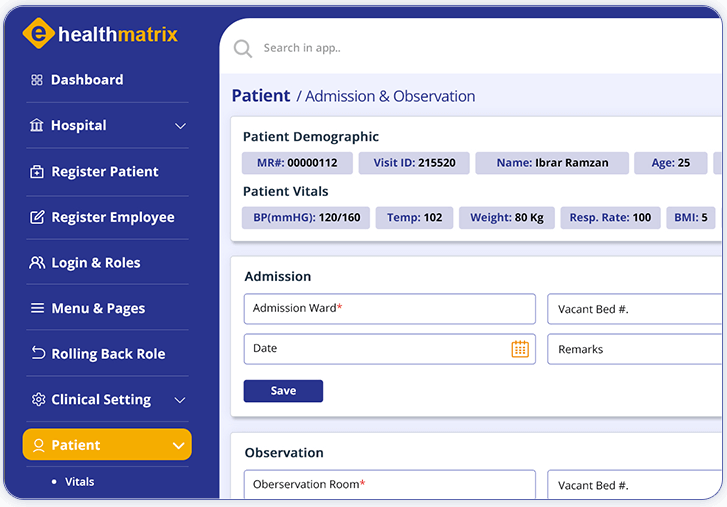Click the eHealthMatrix logo icon
This screenshot has height=507, width=727.
[38, 33]
